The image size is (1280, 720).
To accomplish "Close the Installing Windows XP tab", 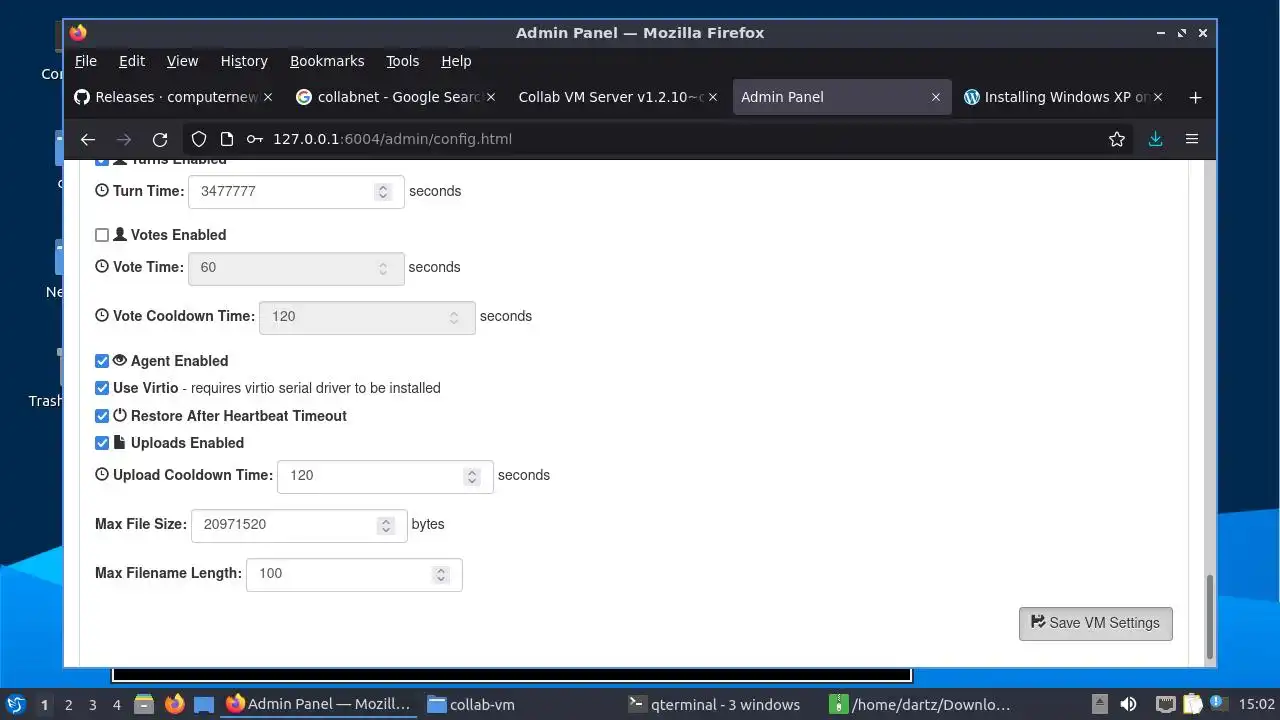I will click(1158, 97).
